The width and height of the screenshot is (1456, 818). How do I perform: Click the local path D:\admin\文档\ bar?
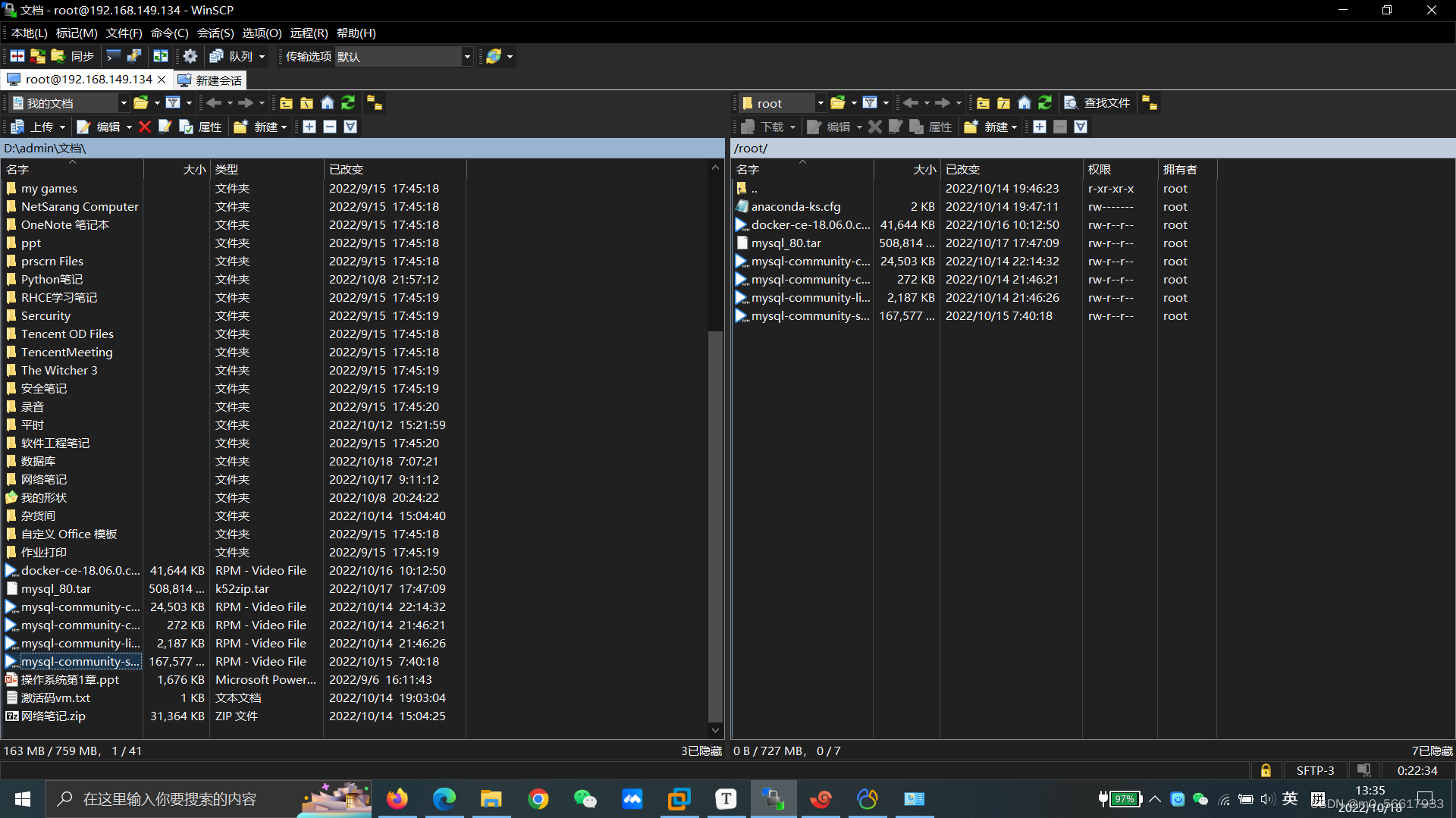363,149
